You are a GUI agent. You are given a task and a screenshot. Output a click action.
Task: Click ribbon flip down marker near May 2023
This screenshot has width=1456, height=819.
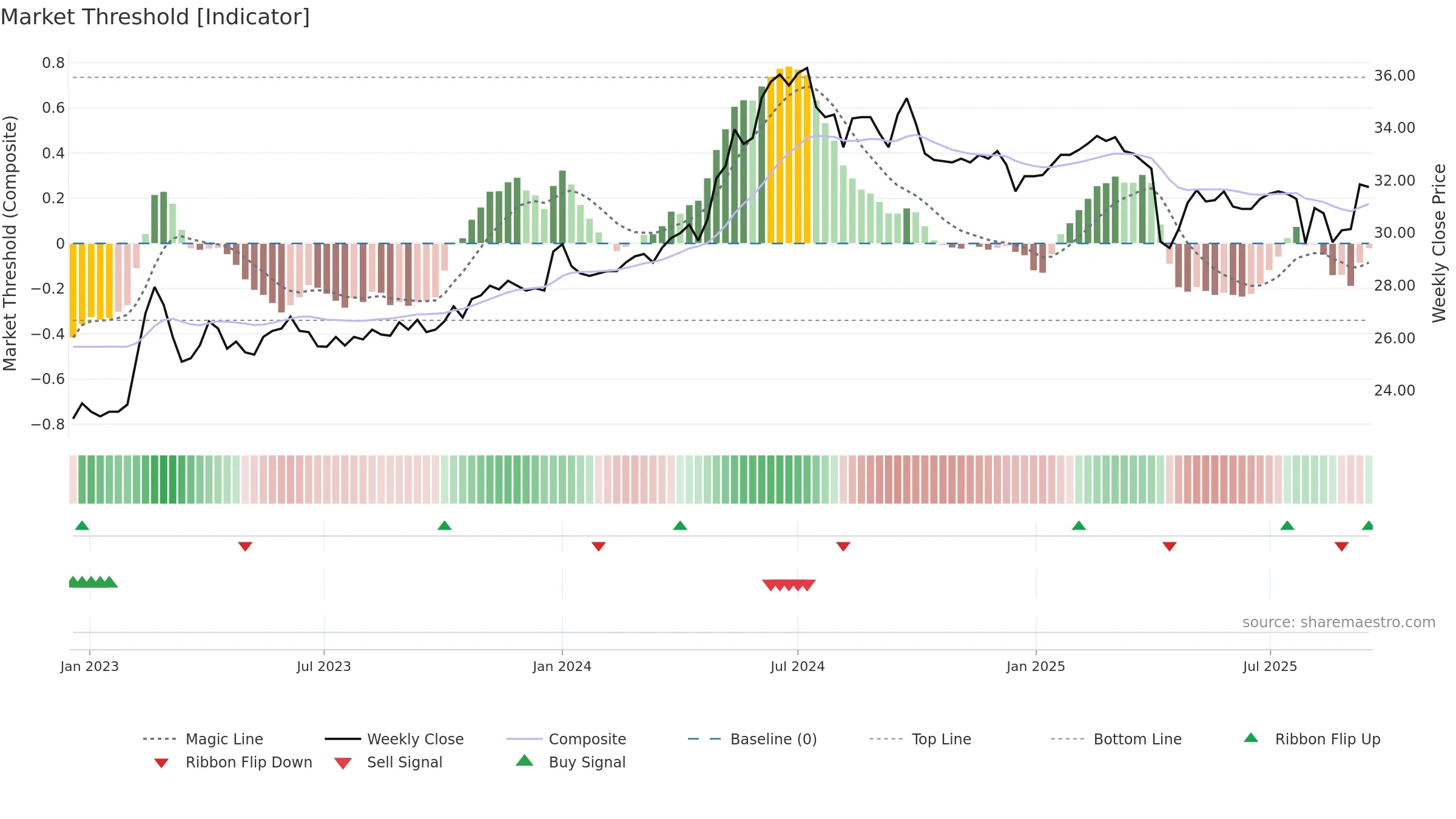pos(245,547)
